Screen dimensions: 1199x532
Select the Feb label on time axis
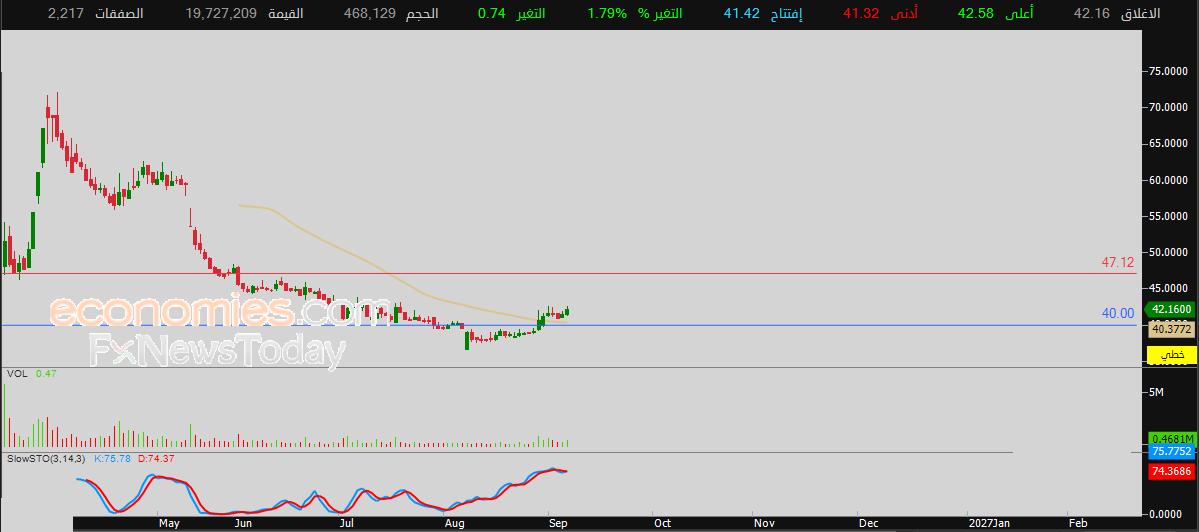[1077, 524]
